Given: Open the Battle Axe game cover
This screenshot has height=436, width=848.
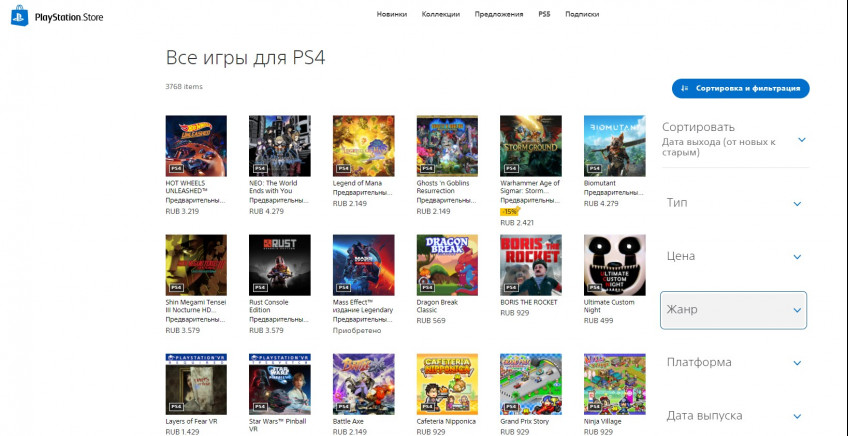Looking at the screenshot, I should click(363, 384).
